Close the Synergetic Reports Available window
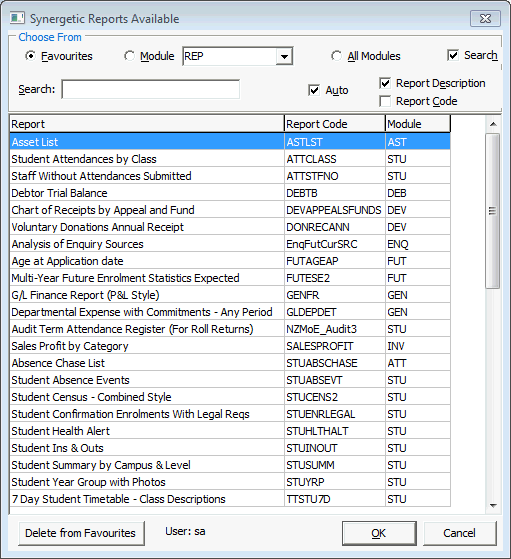 click(x=485, y=19)
